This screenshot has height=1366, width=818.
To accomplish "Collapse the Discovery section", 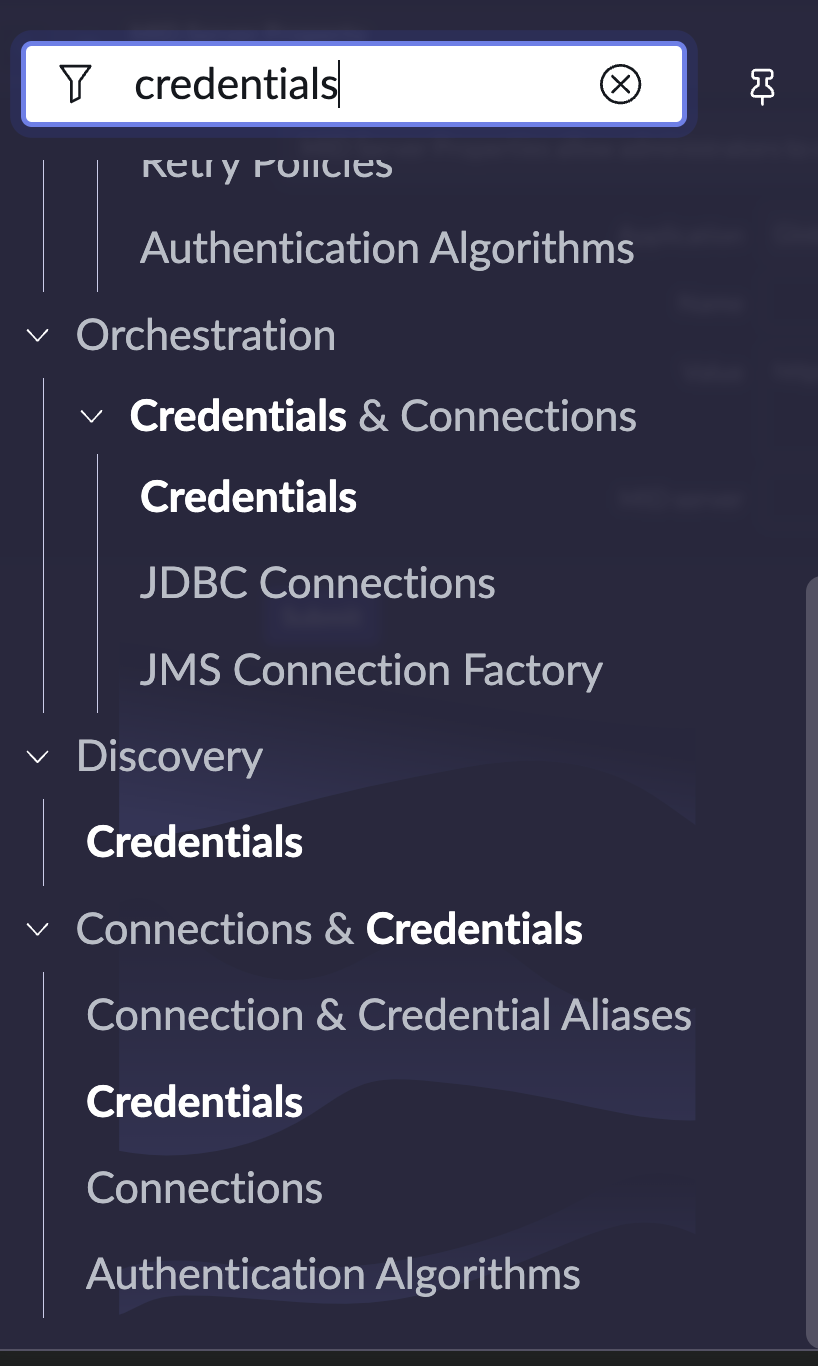I will click(38, 757).
